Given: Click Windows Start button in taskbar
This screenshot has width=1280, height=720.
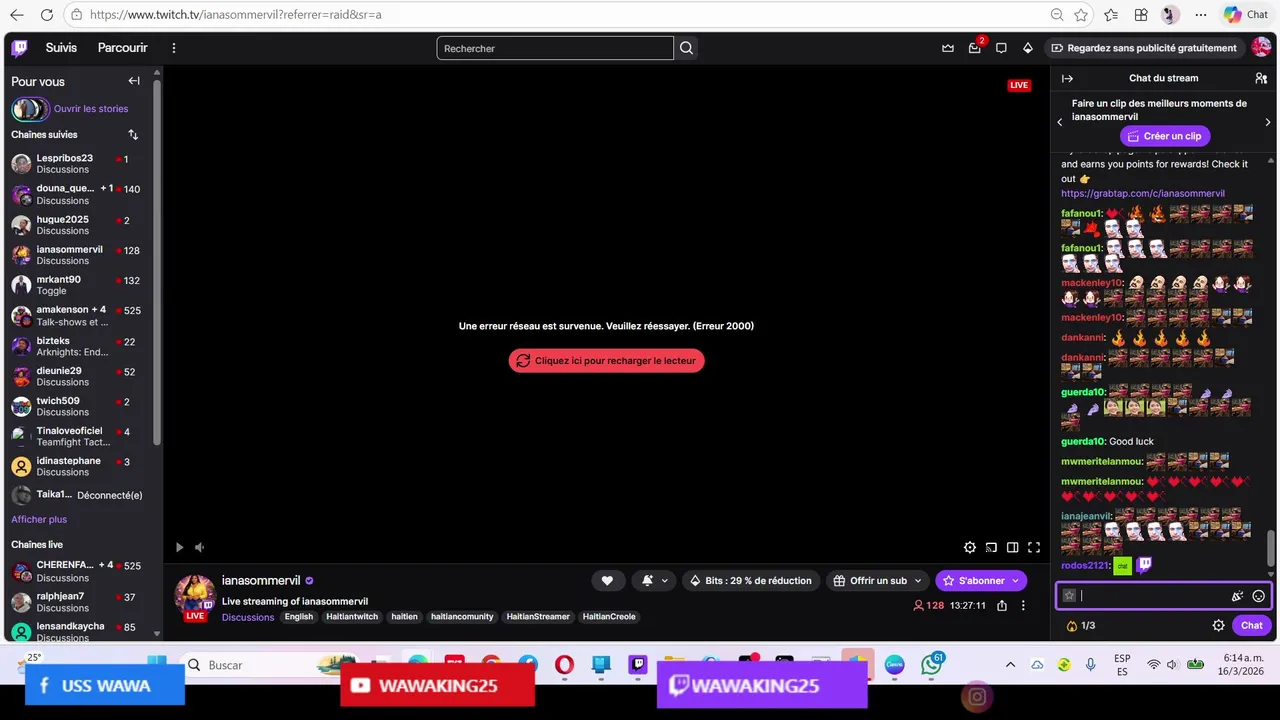Looking at the screenshot, I should [x=157, y=664].
